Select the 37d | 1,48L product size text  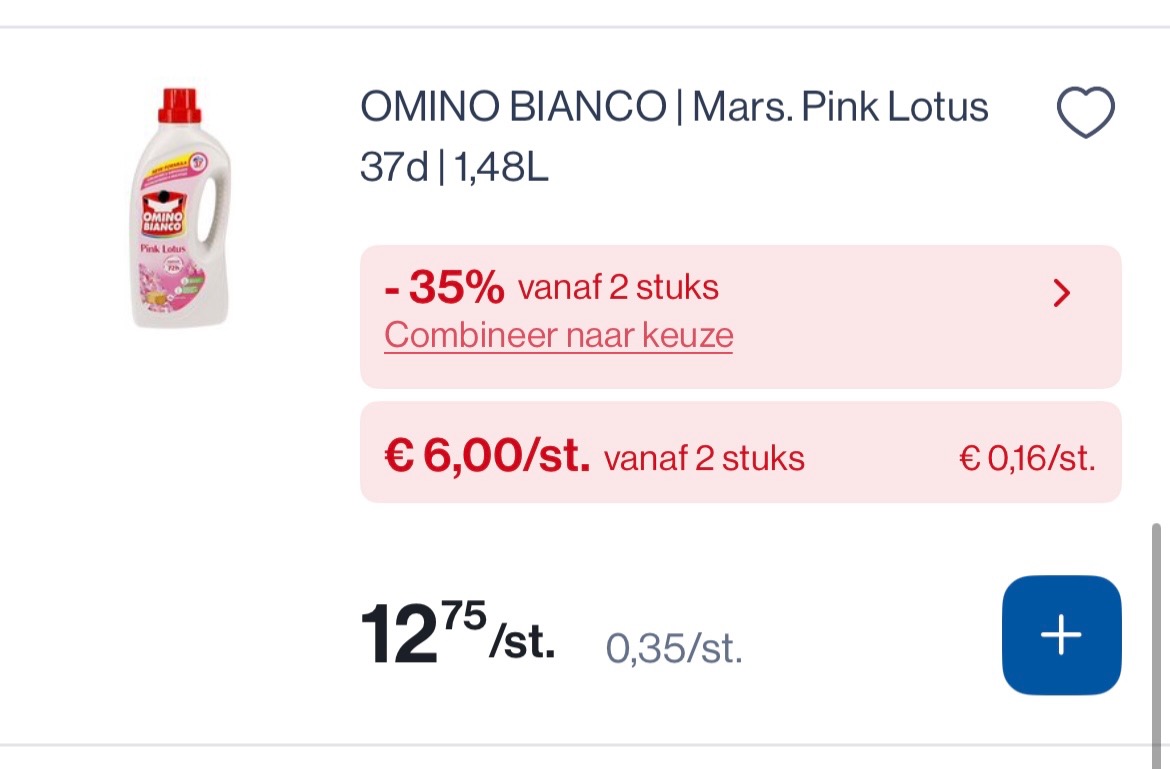coord(453,168)
